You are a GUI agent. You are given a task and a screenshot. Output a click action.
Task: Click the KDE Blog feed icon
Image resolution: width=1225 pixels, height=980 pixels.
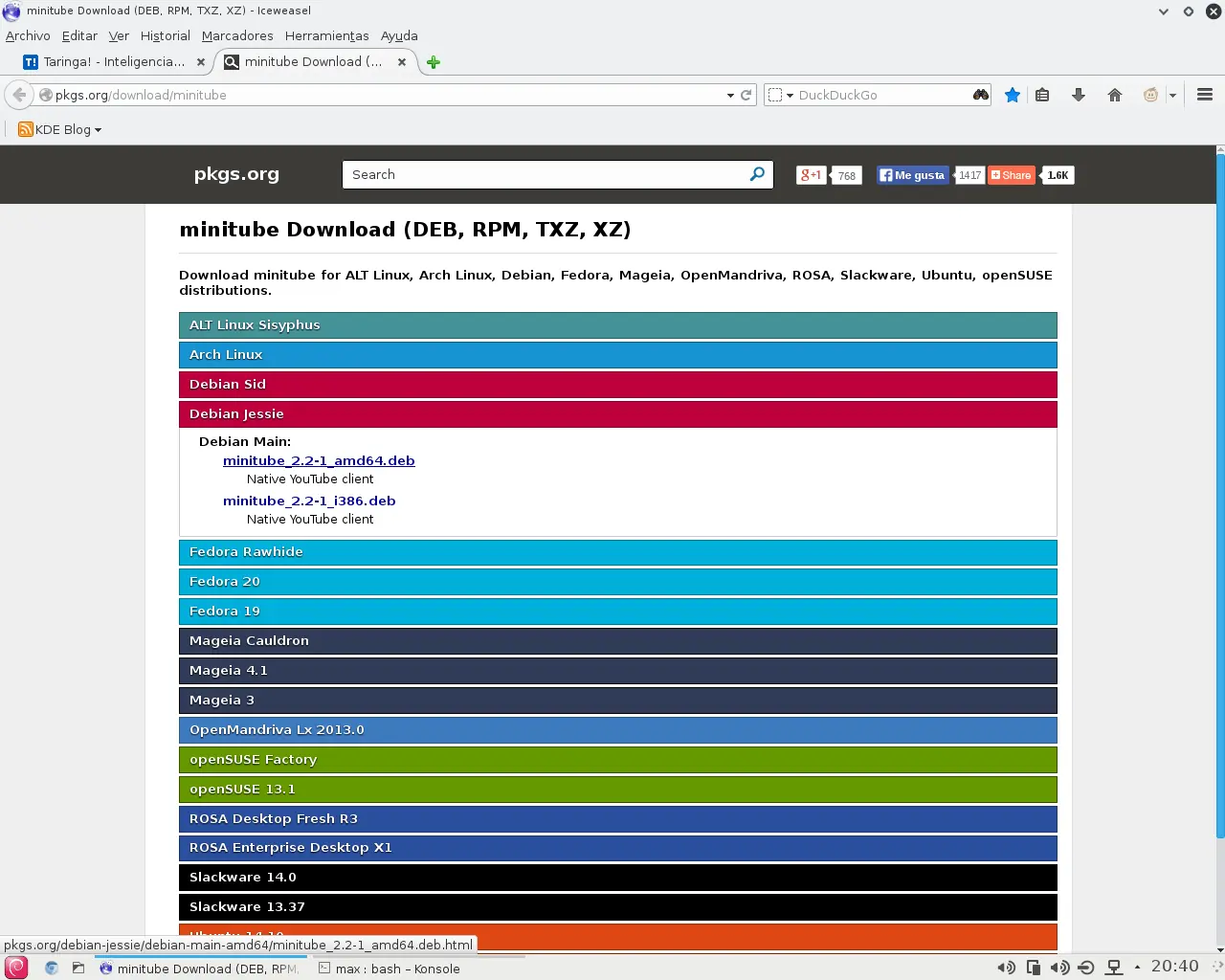click(26, 129)
